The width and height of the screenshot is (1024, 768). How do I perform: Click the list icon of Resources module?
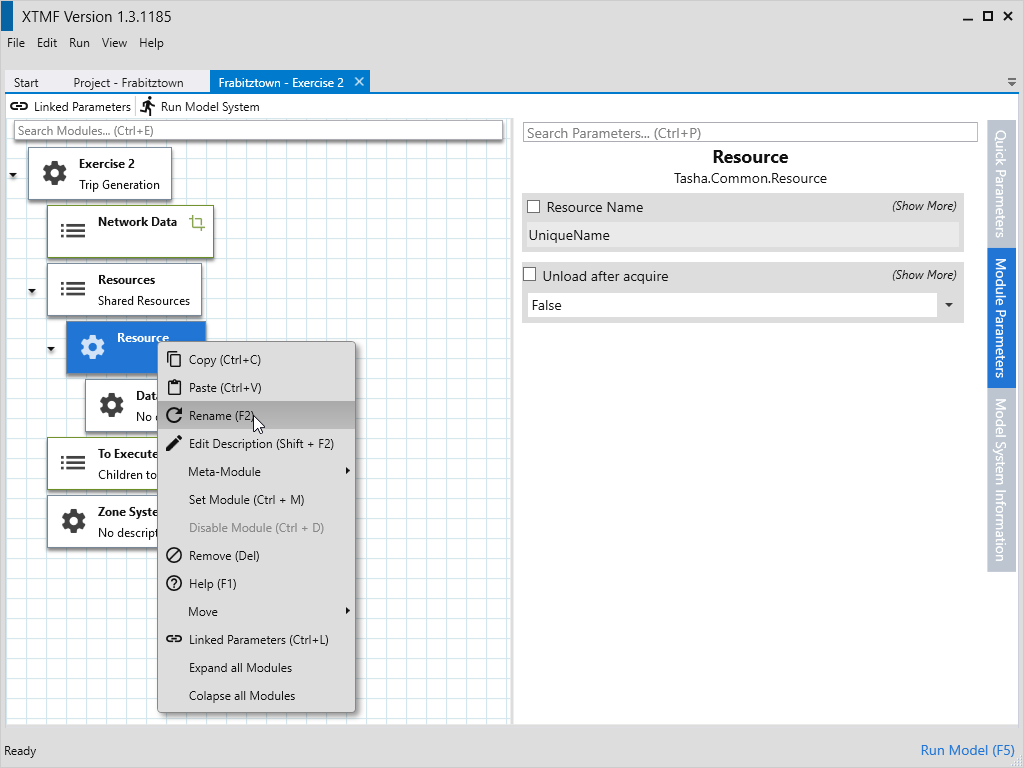point(73,289)
